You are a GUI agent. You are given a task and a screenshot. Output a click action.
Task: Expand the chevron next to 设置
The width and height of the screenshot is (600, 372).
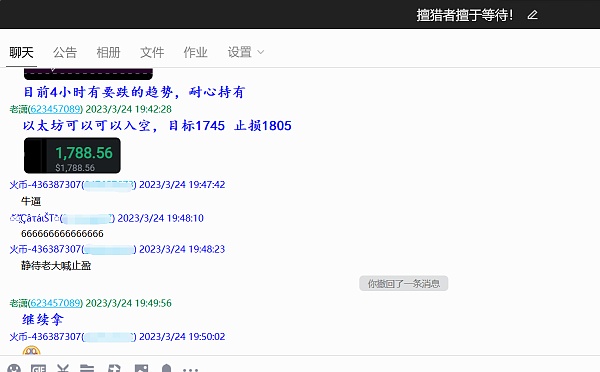coord(261,52)
